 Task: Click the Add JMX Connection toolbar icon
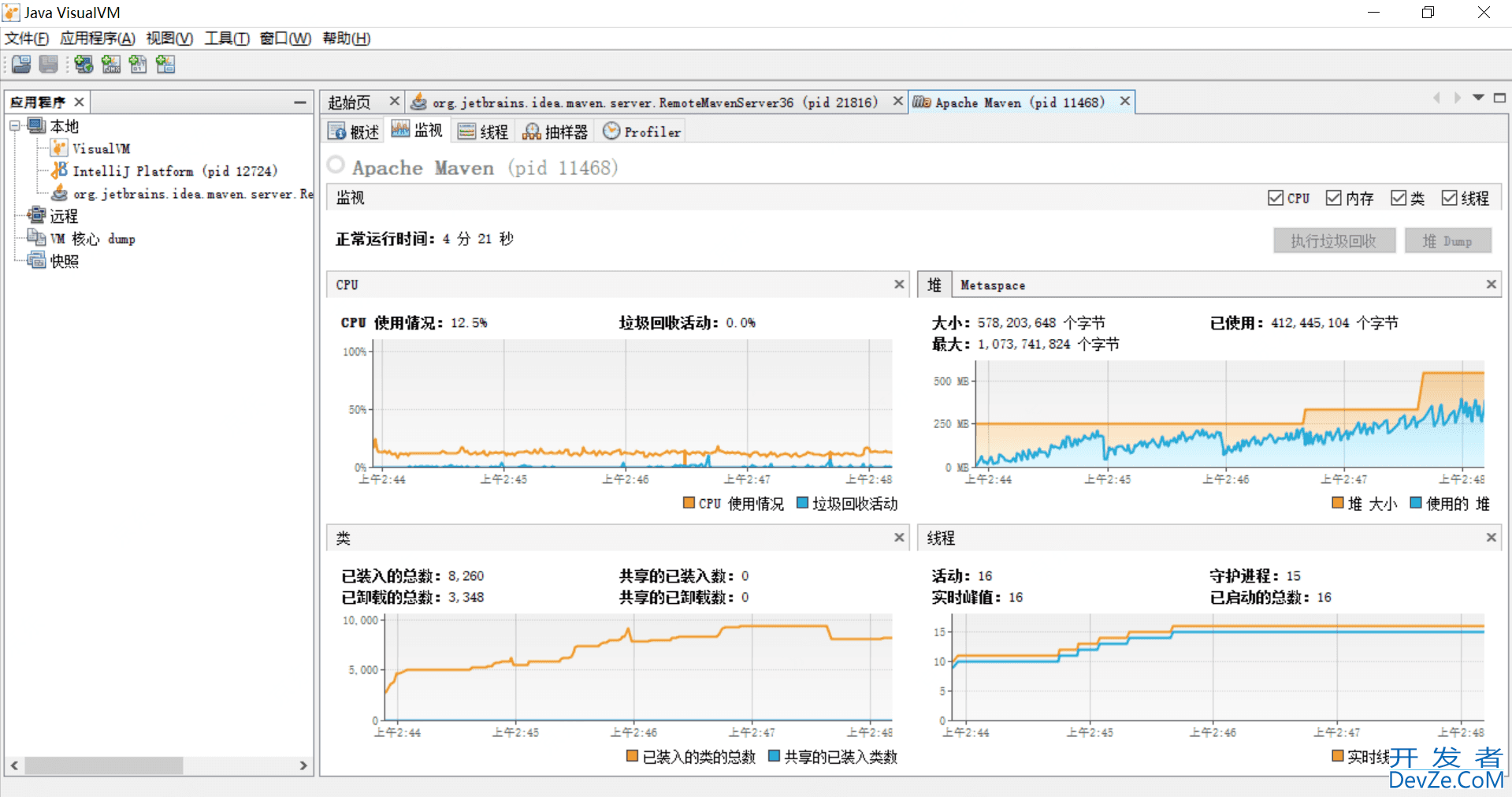point(111,65)
